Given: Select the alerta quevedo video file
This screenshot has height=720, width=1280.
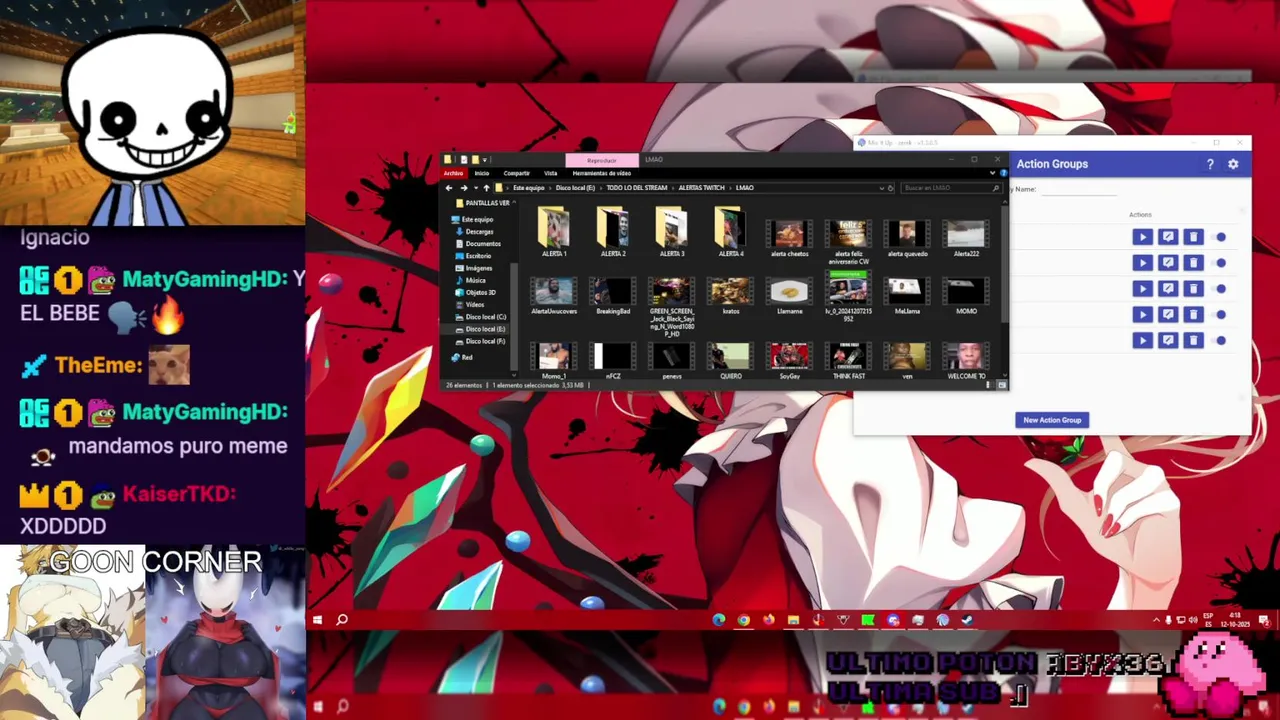Looking at the screenshot, I should click(x=908, y=237).
